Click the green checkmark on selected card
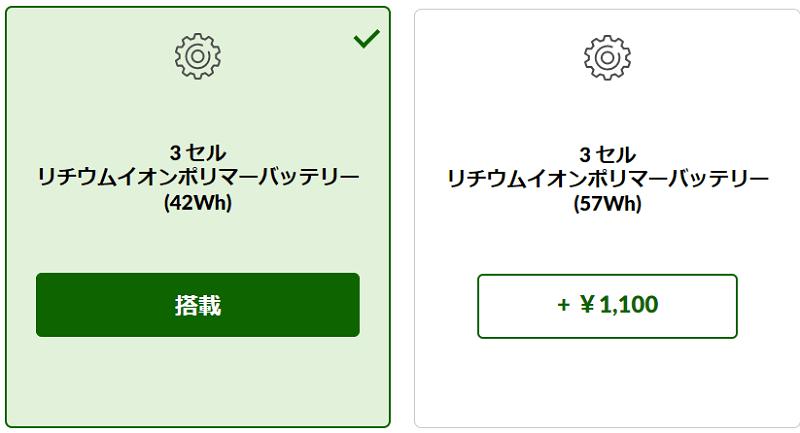The image size is (800, 433). click(367, 39)
